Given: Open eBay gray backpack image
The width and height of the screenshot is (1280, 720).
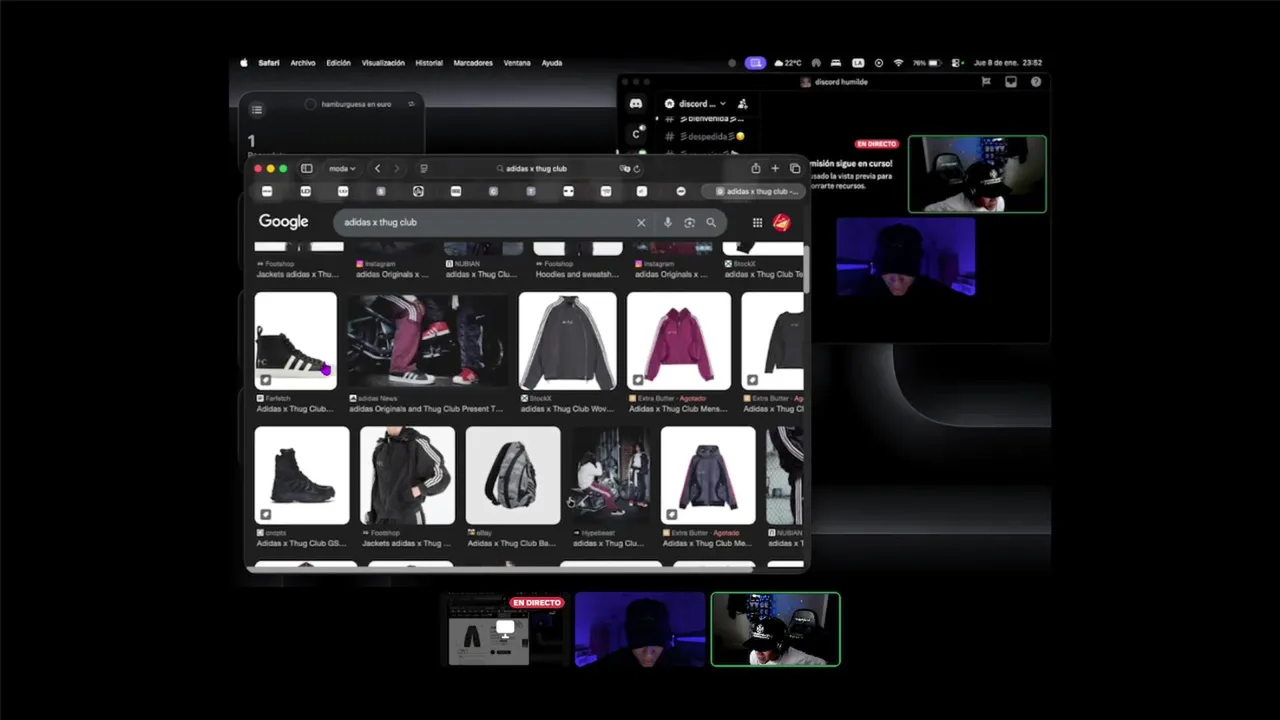Looking at the screenshot, I should pyautogui.click(x=513, y=475).
